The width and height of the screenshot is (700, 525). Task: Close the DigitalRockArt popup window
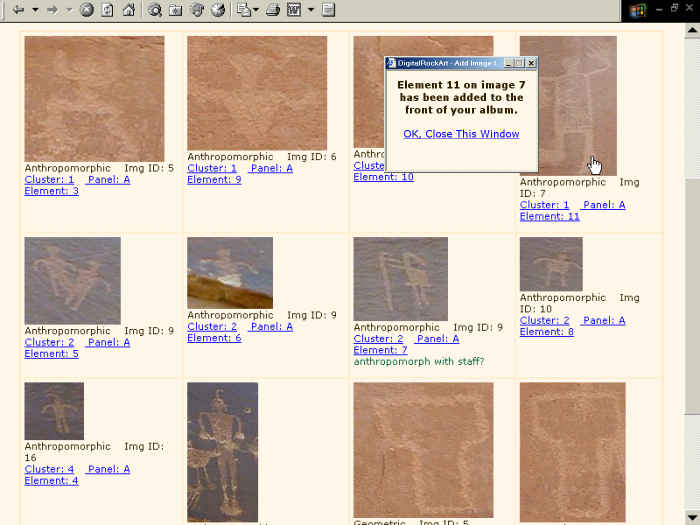pyautogui.click(x=531, y=63)
